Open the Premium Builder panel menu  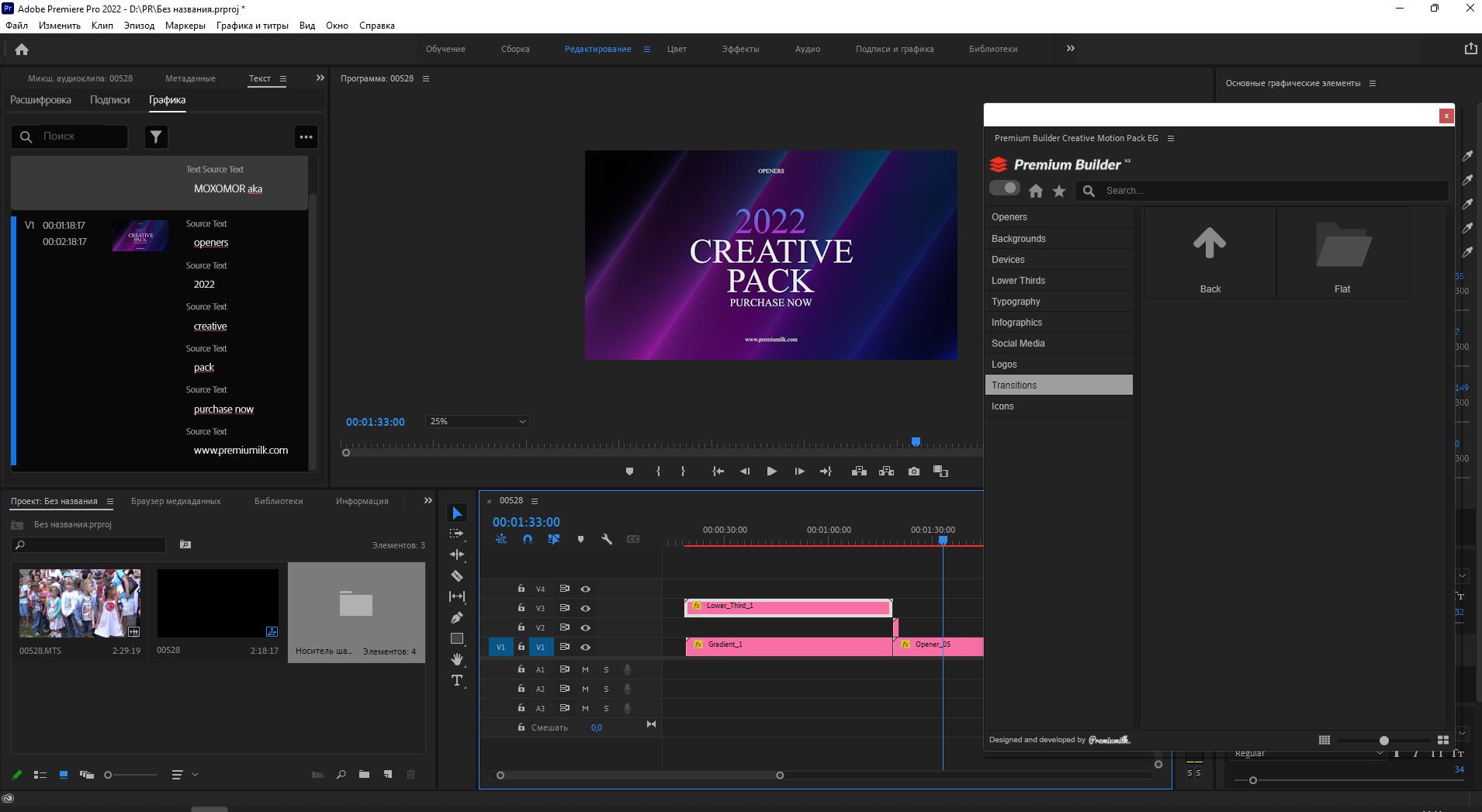tap(1171, 138)
